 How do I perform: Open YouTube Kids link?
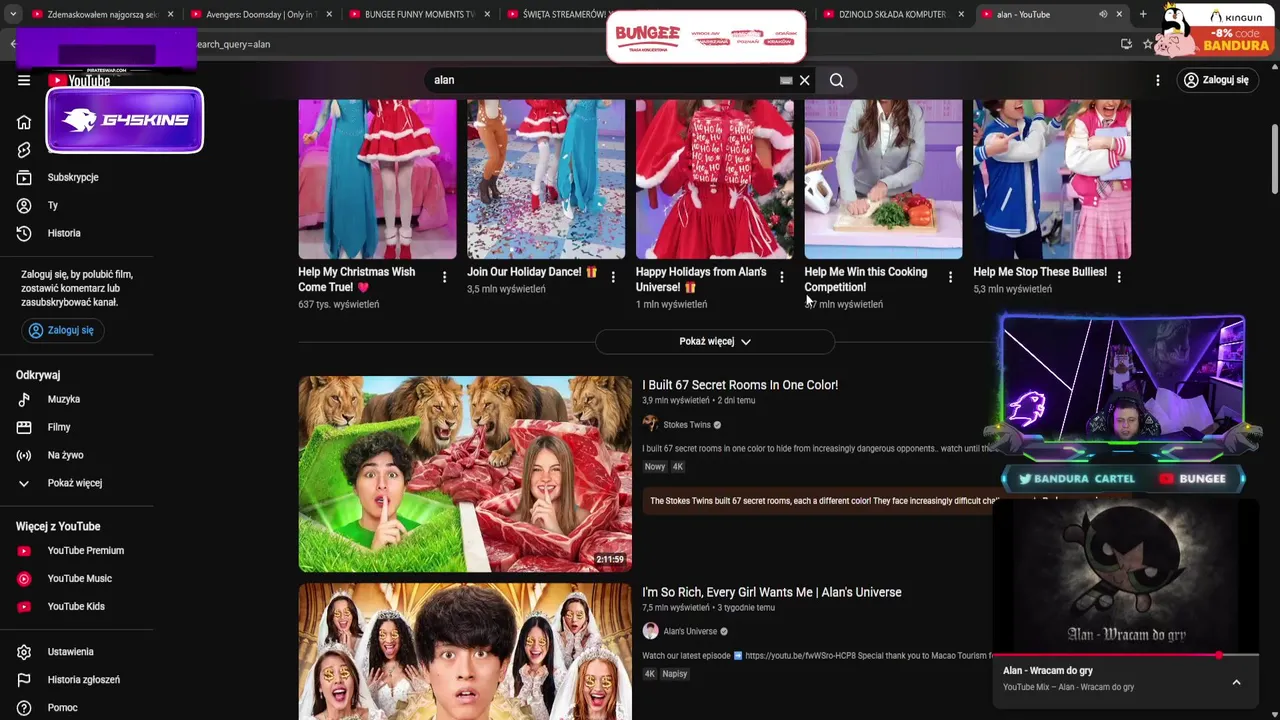pos(77,606)
